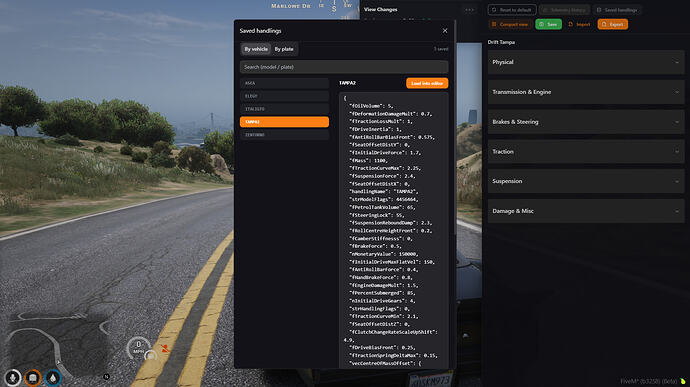Click the minimap north N marker
Viewport: 690px width, 387px height.
(106, 376)
